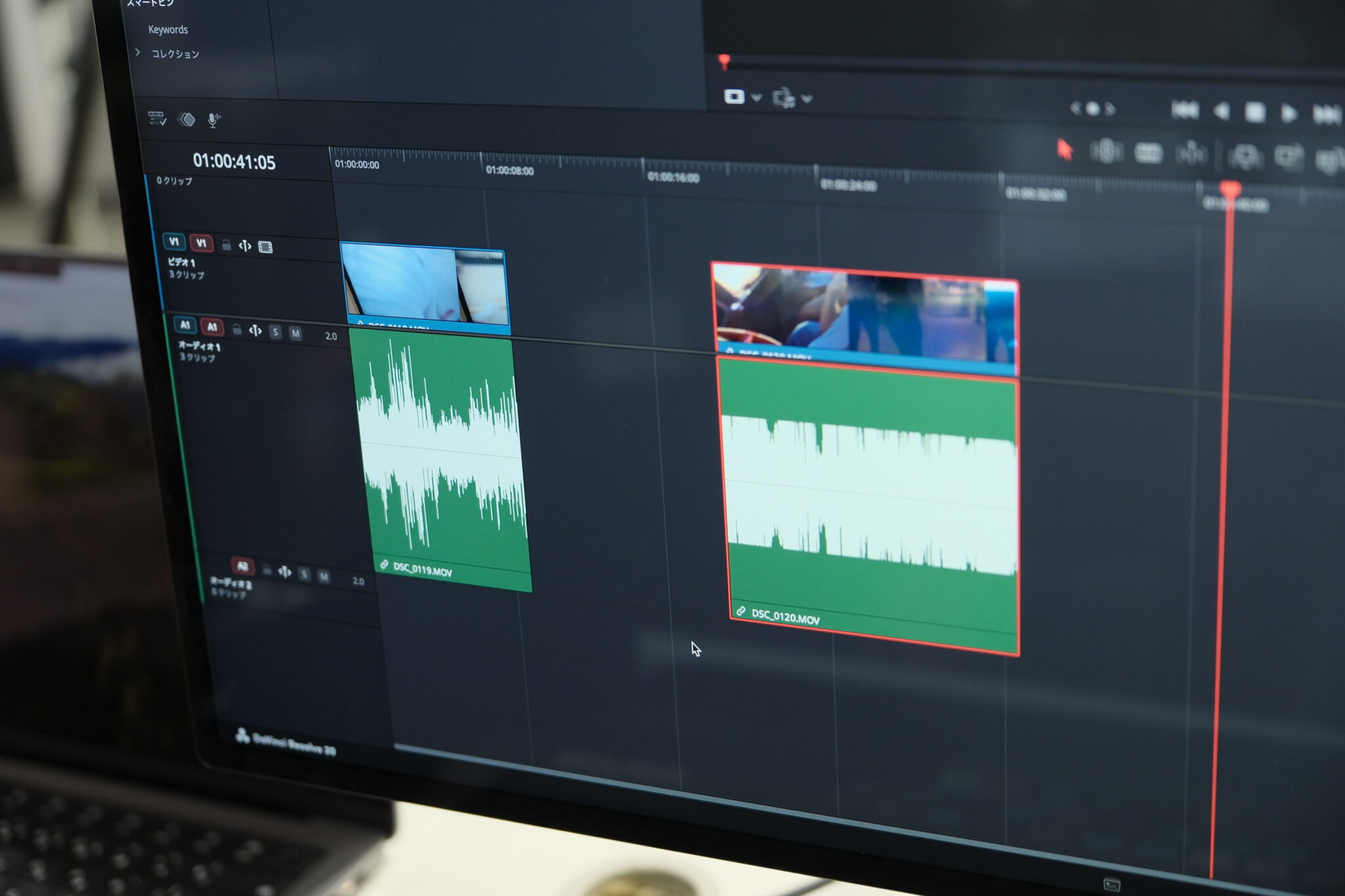Toggle the red A2 destination button
This screenshot has height=896, width=1345.
(x=242, y=566)
